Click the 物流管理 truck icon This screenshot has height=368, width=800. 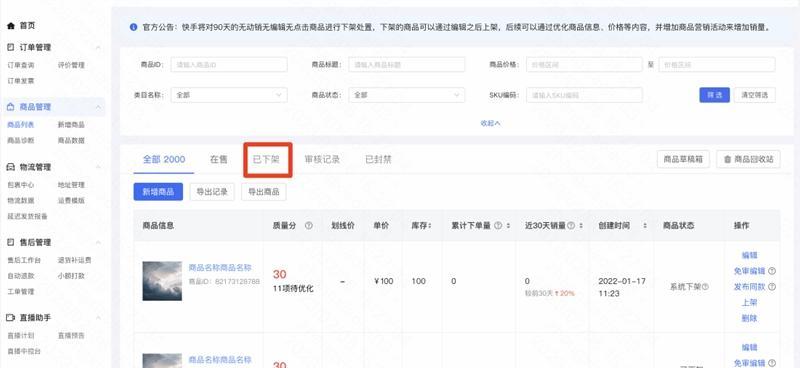click(11, 167)
